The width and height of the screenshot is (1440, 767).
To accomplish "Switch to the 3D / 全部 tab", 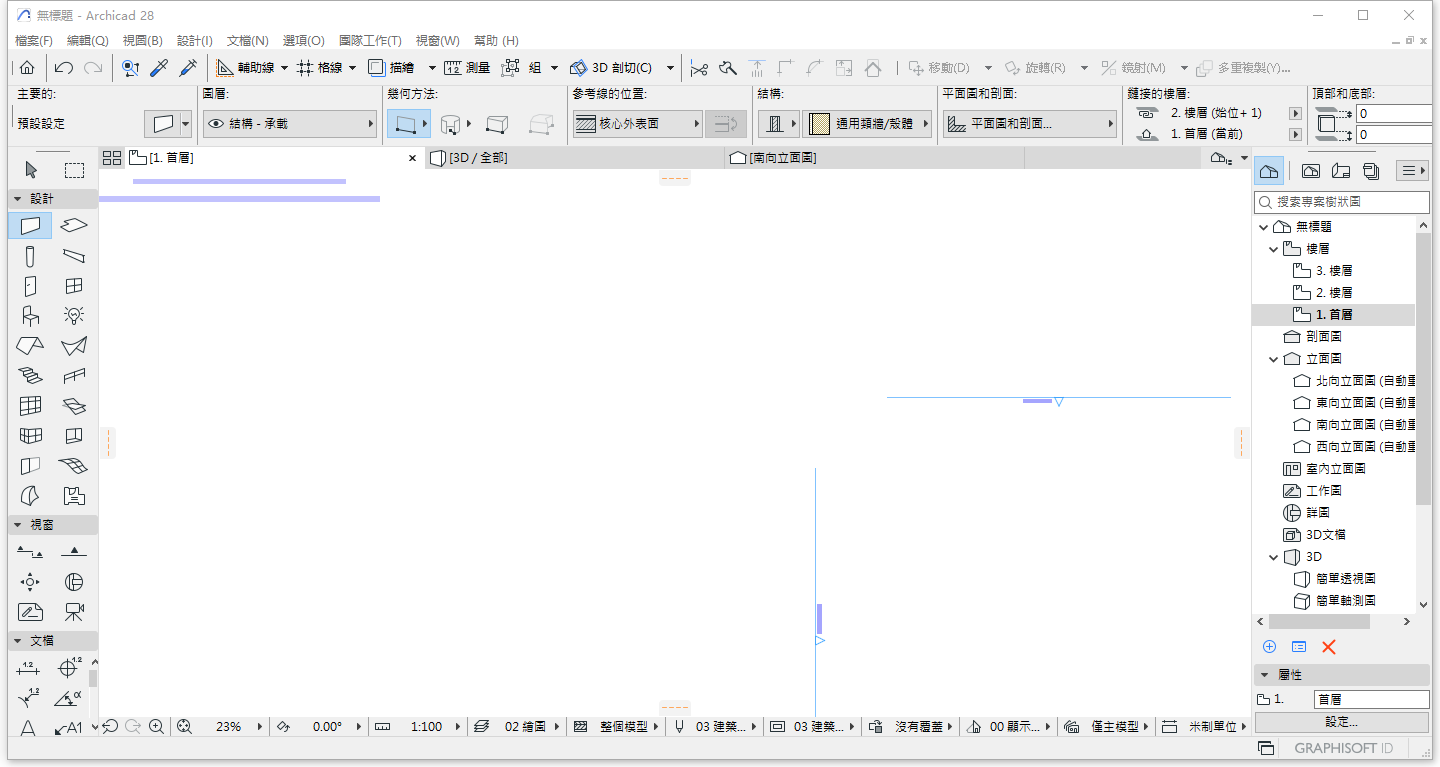I will (575, 158).
